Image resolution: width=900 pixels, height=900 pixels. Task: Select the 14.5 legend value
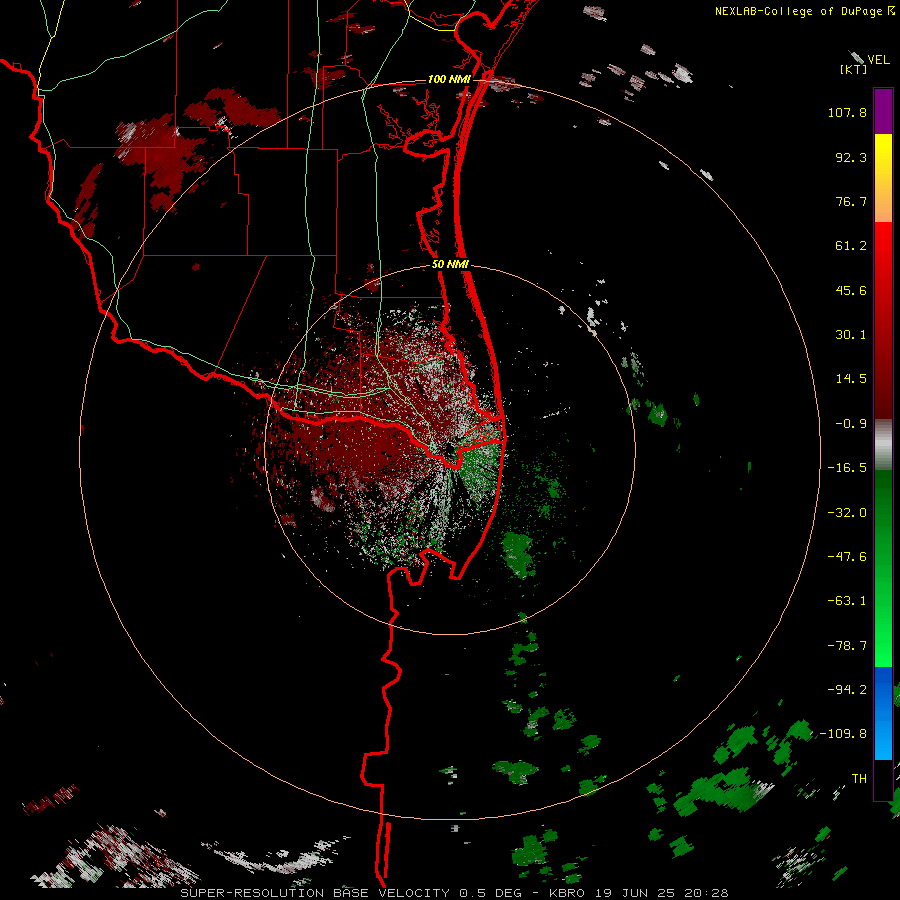(x=851, y=379)
